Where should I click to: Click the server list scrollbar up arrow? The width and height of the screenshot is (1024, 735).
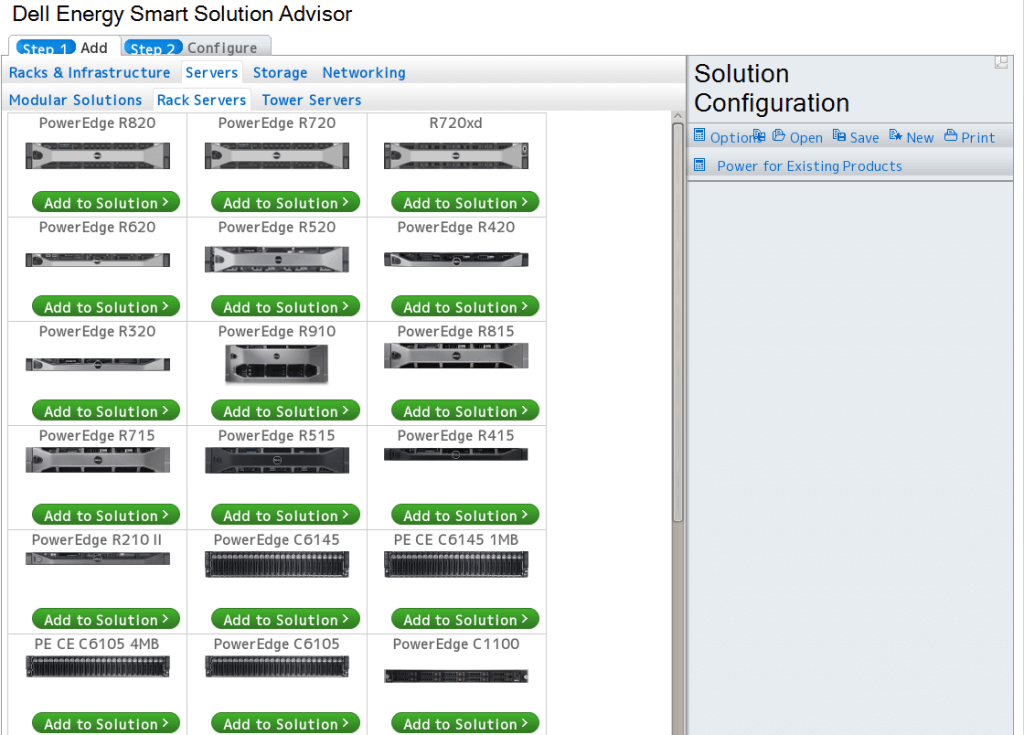pyautogui.click(x=678, y=116)
